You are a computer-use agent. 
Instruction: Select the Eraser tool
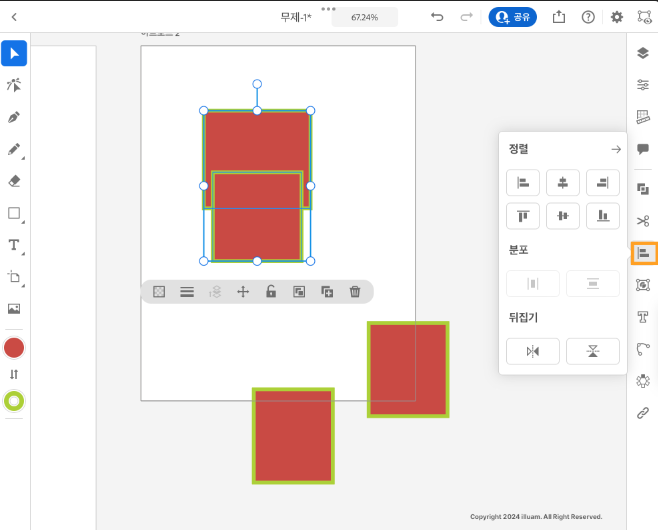[x=14, y=181]
